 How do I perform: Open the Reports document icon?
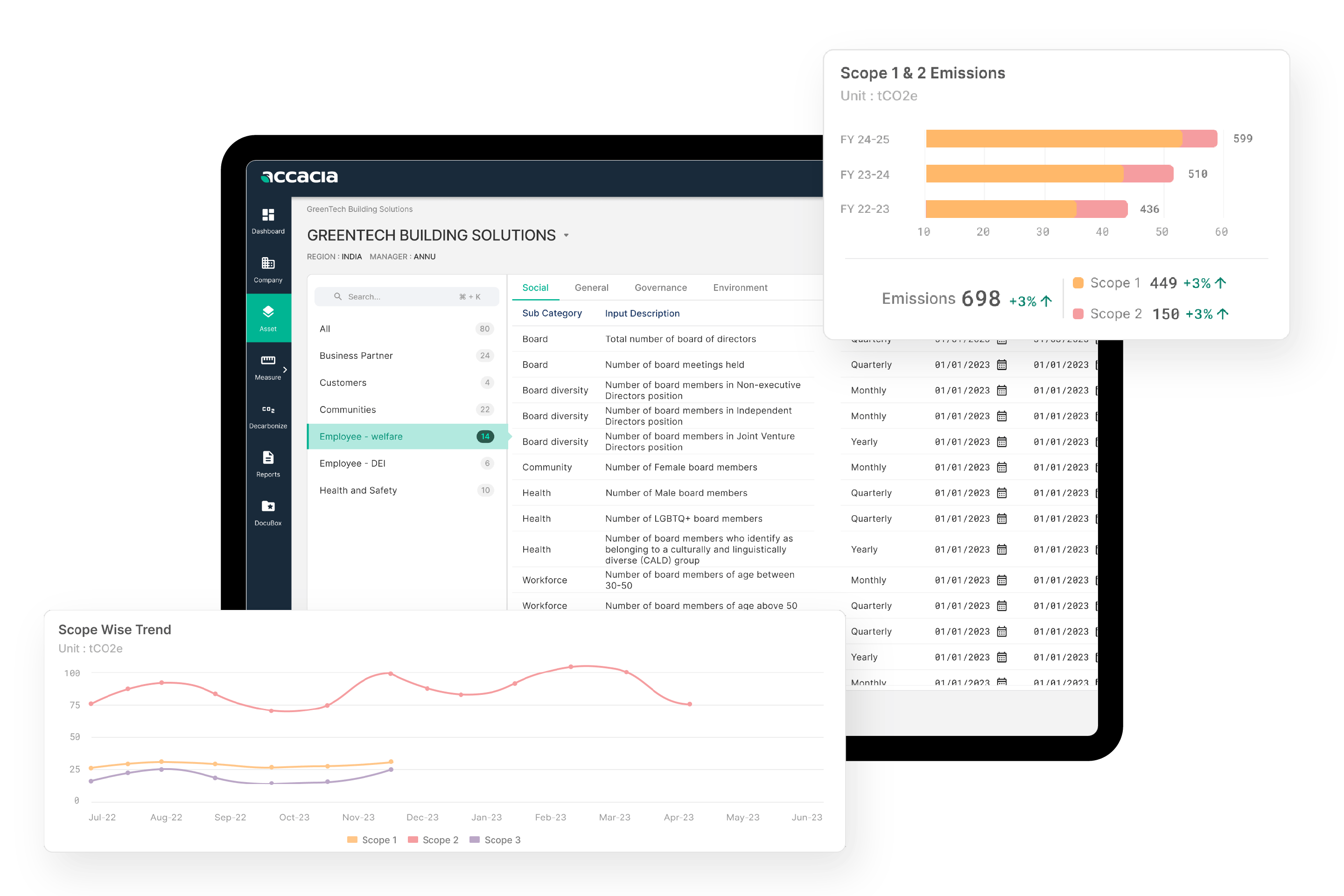(x=268, y=458)
